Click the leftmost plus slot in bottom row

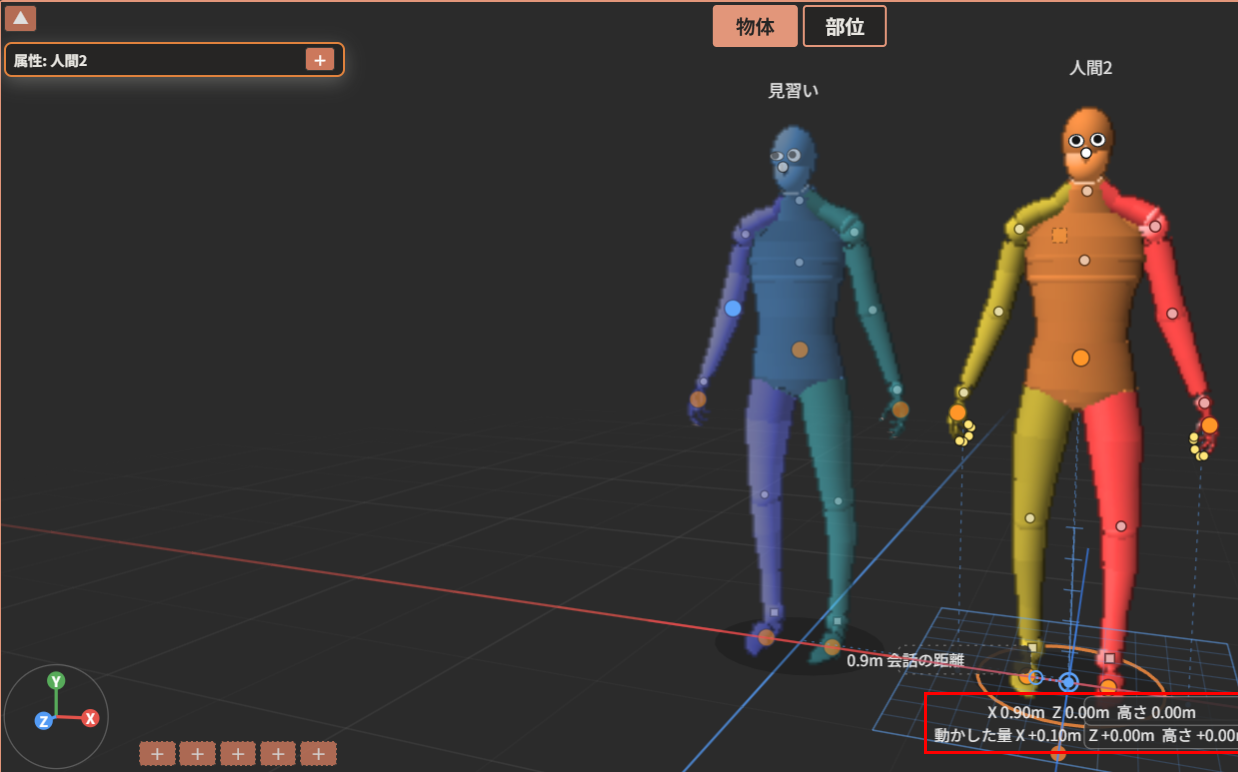click(157, 754)
